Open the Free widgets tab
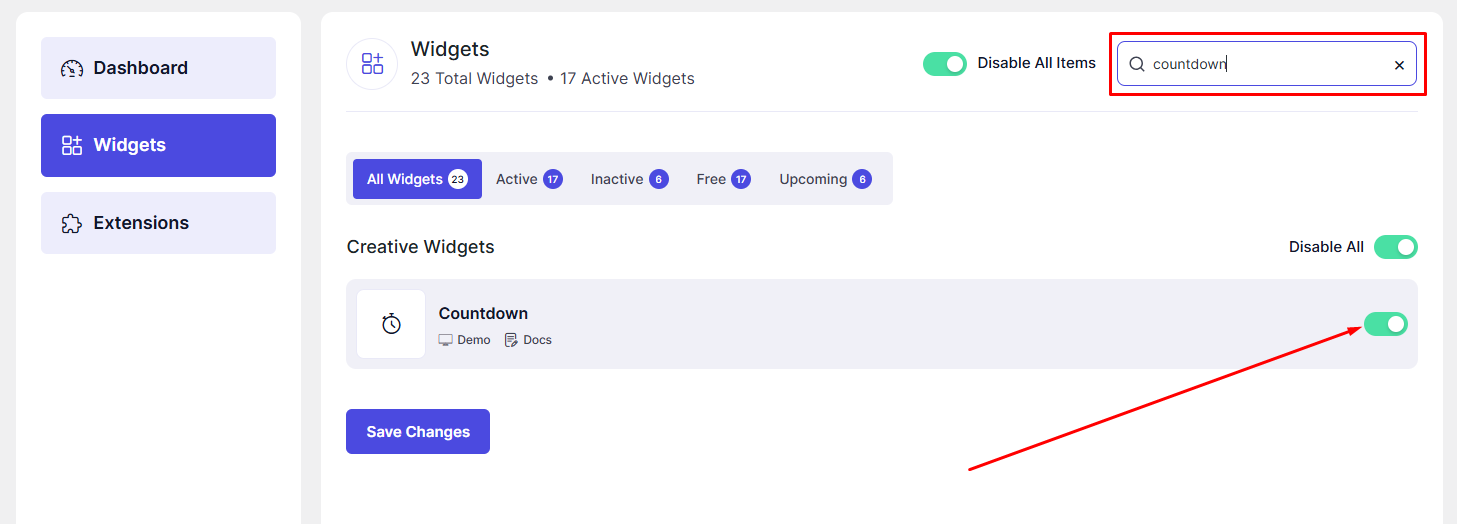Viewport: 1457px width, 524px height. point(723,179)
